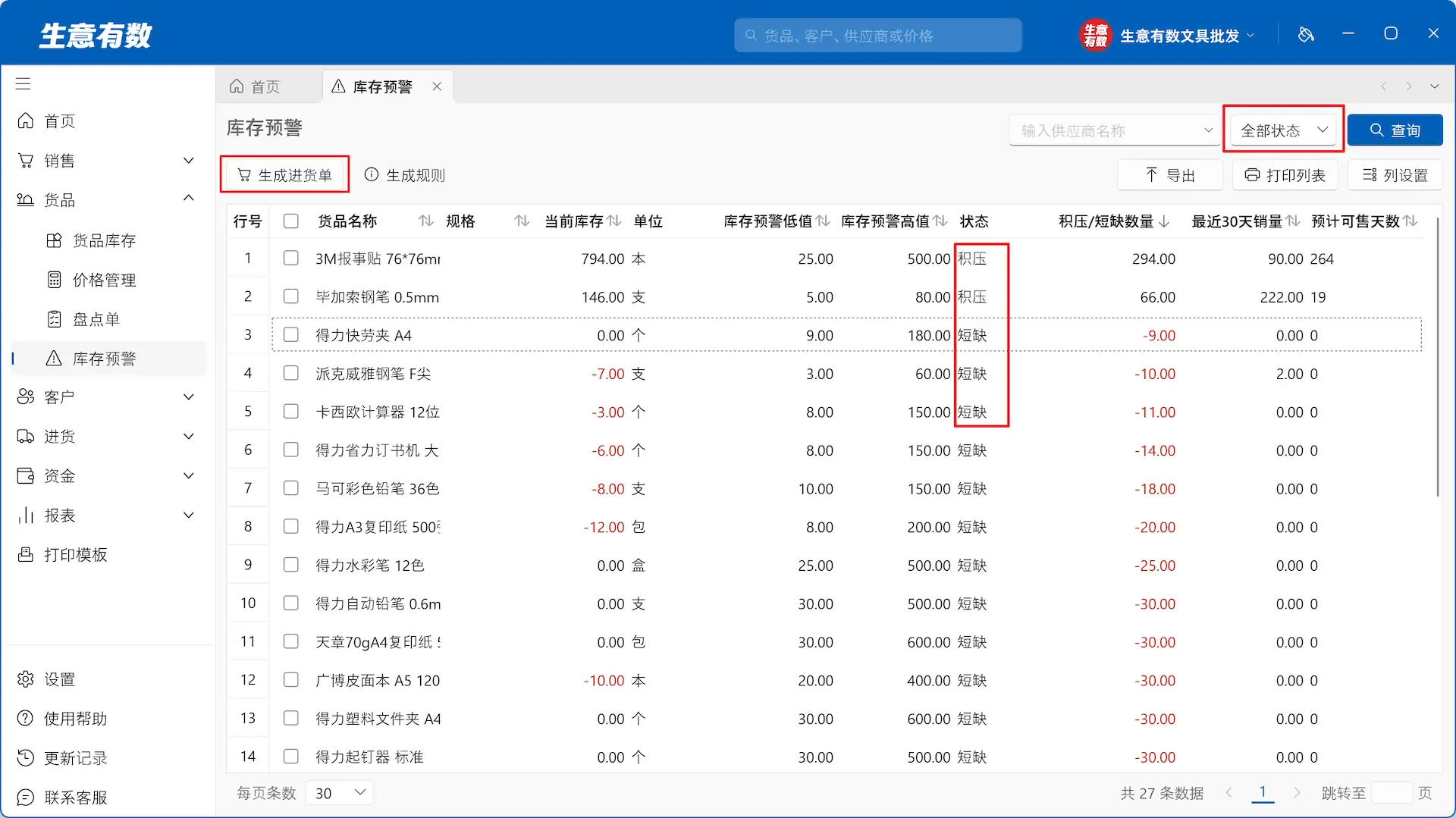1456x818 pixels.
Task: Click the sort icon beside 货品名称 column
Action: (426, 221)
